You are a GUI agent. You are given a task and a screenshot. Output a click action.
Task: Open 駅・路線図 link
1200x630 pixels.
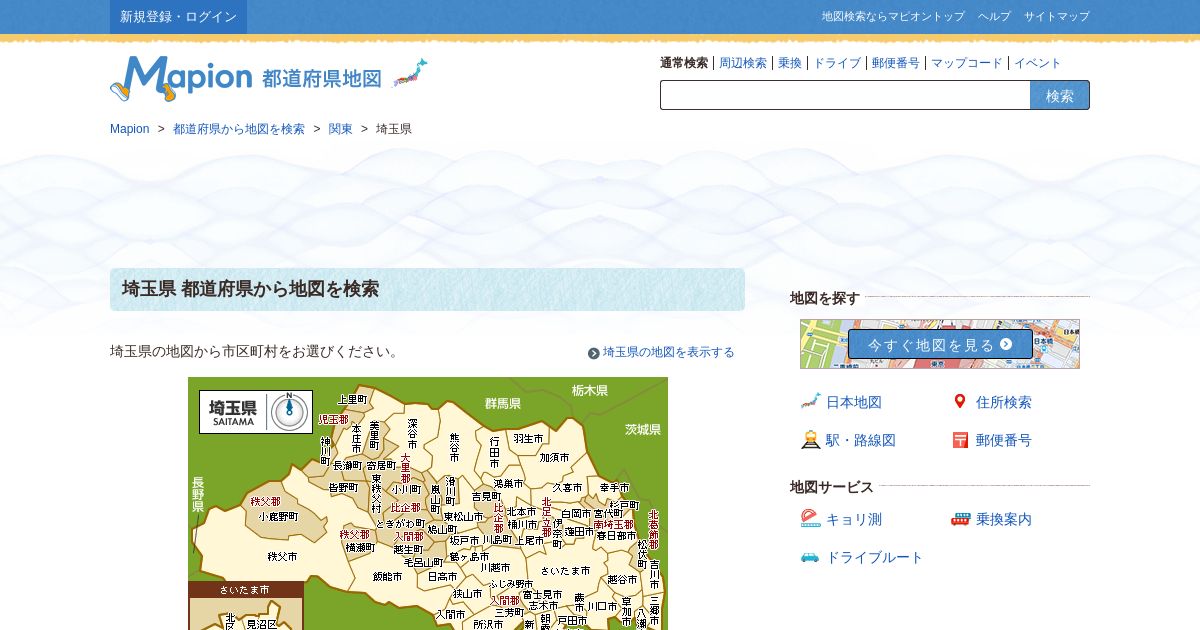click(861, 440)
